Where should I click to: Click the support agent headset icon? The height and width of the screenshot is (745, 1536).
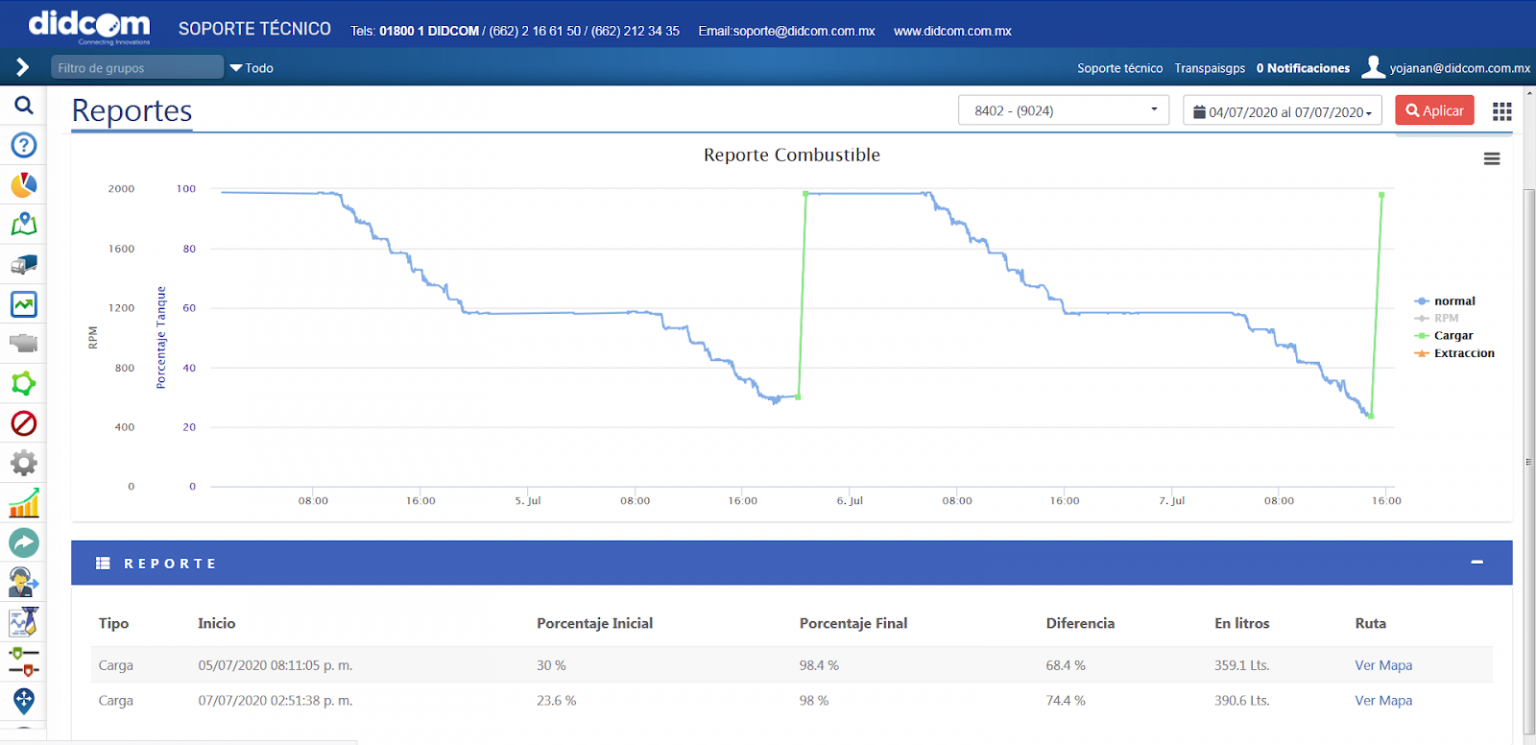pyautogui.click(x=23, y=581)
